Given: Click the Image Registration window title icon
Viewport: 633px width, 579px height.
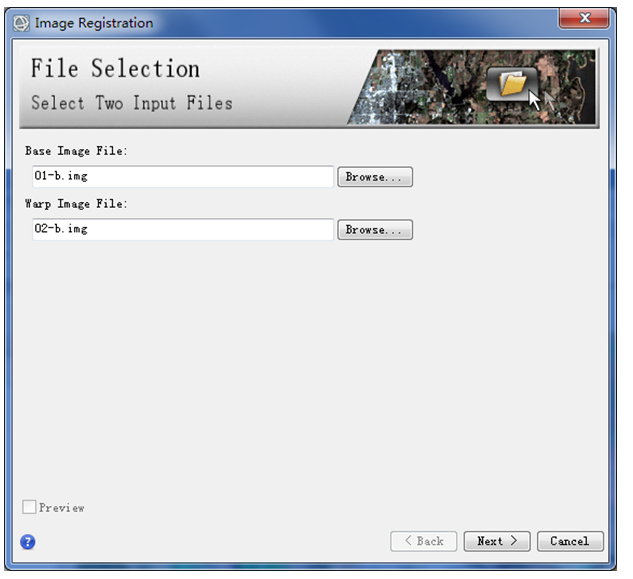Looking at the screenshot, I should 21,23.
